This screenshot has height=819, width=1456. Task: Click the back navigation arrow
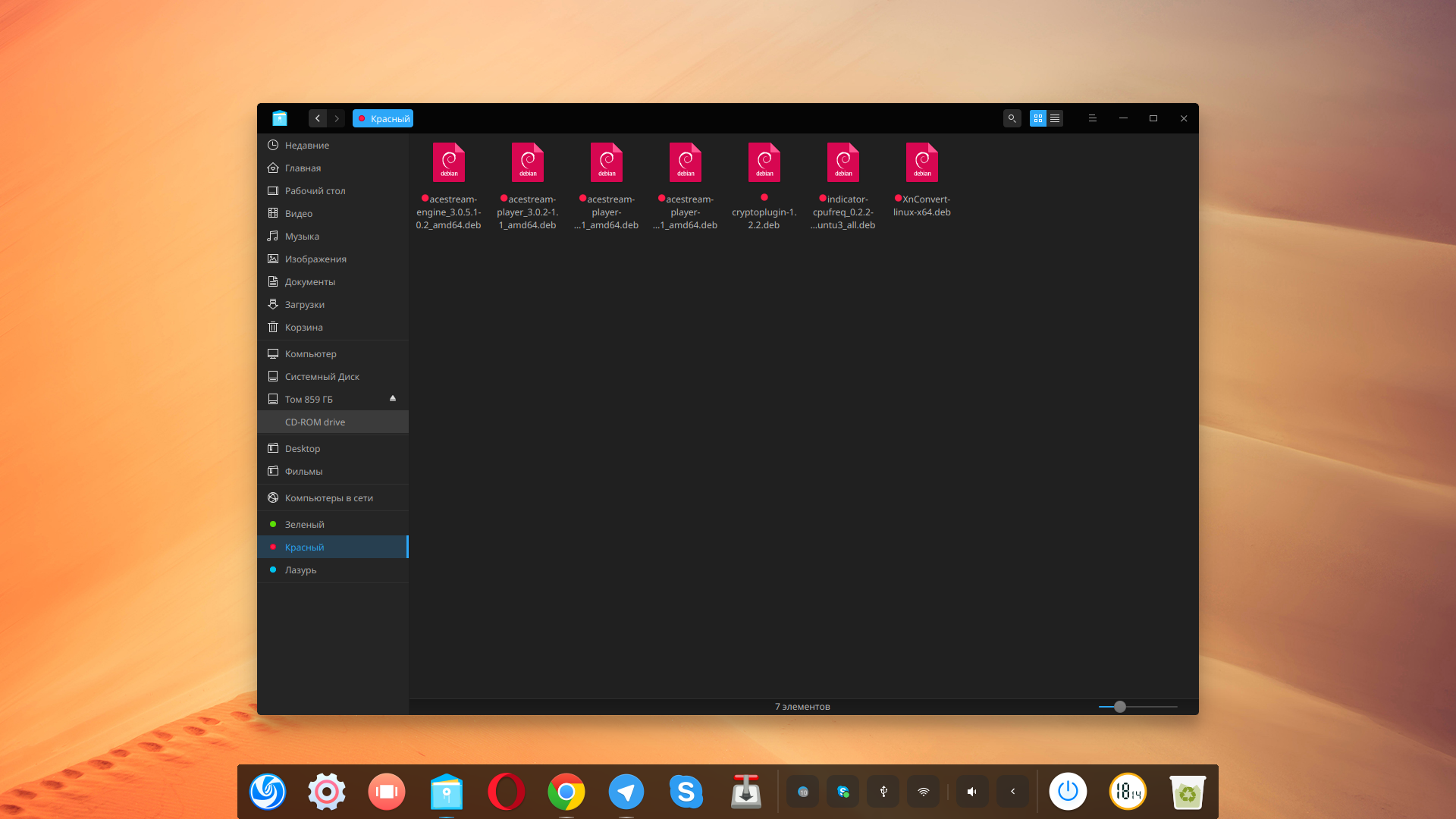coord(318,118)
